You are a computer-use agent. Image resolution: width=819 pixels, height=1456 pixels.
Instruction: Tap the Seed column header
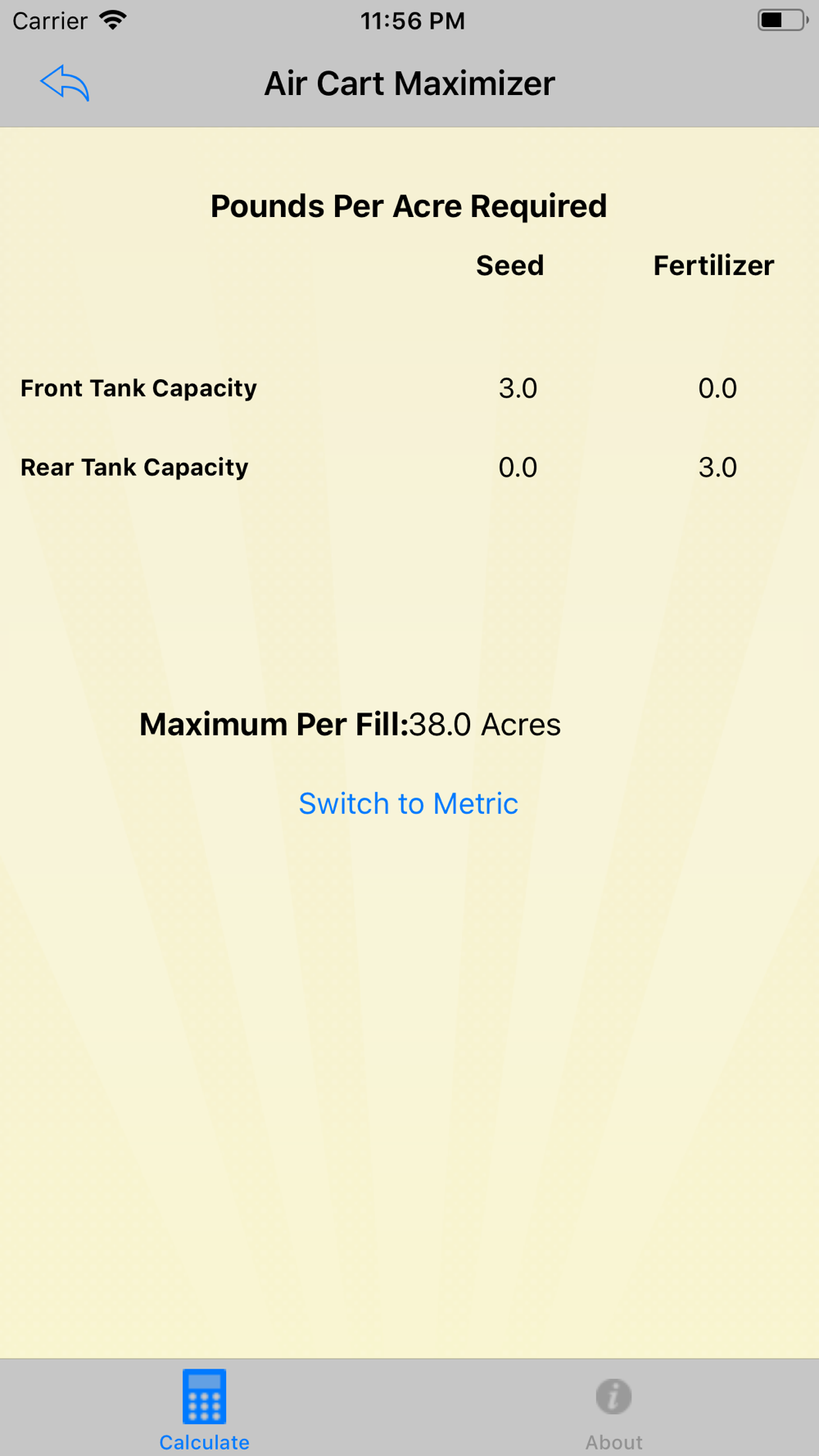coord(509,265)
